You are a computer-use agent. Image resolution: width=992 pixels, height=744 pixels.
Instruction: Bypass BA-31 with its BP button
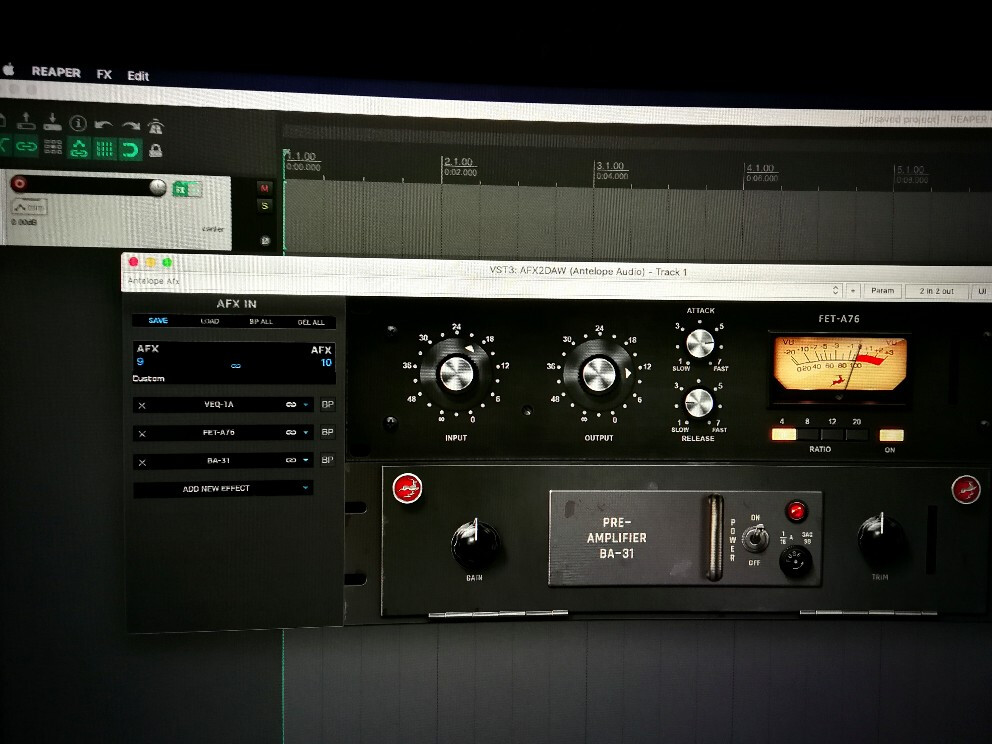coord(327,460)
